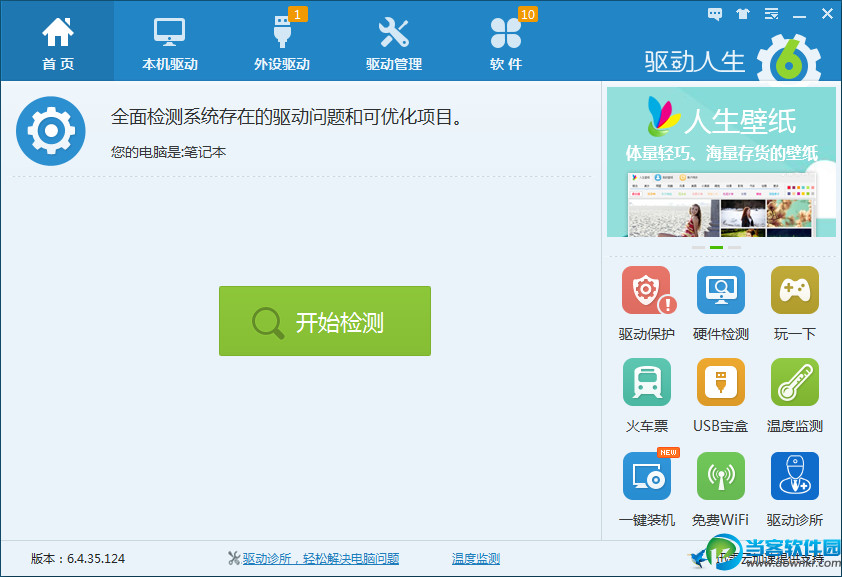Click the badge 1 on 外设驱动 tab
842x577 pixels.
(297, 14)
